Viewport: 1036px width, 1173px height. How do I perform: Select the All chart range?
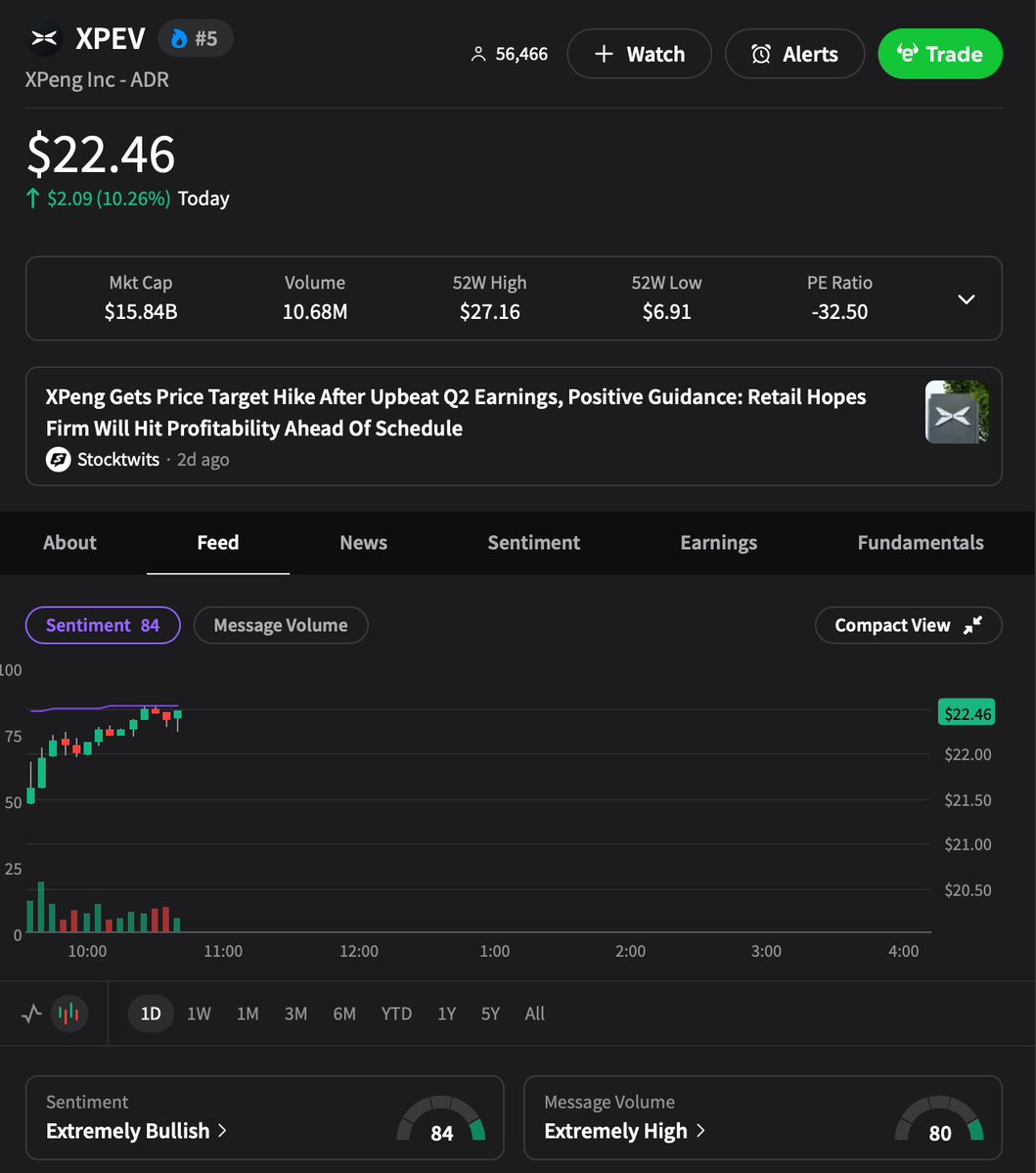535,1014
